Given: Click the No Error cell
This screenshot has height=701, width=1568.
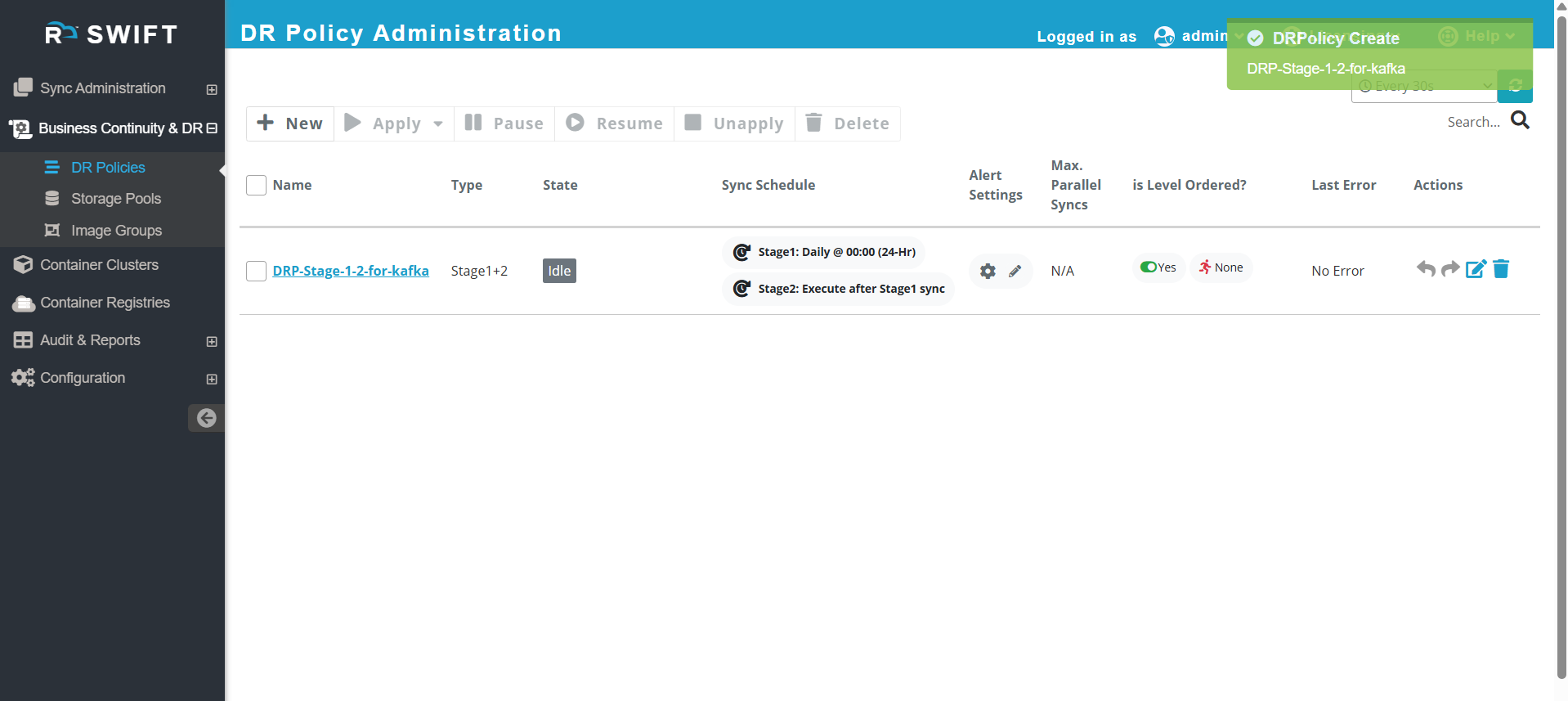Looking at the screenshot, I should [x=1337, y=271].
